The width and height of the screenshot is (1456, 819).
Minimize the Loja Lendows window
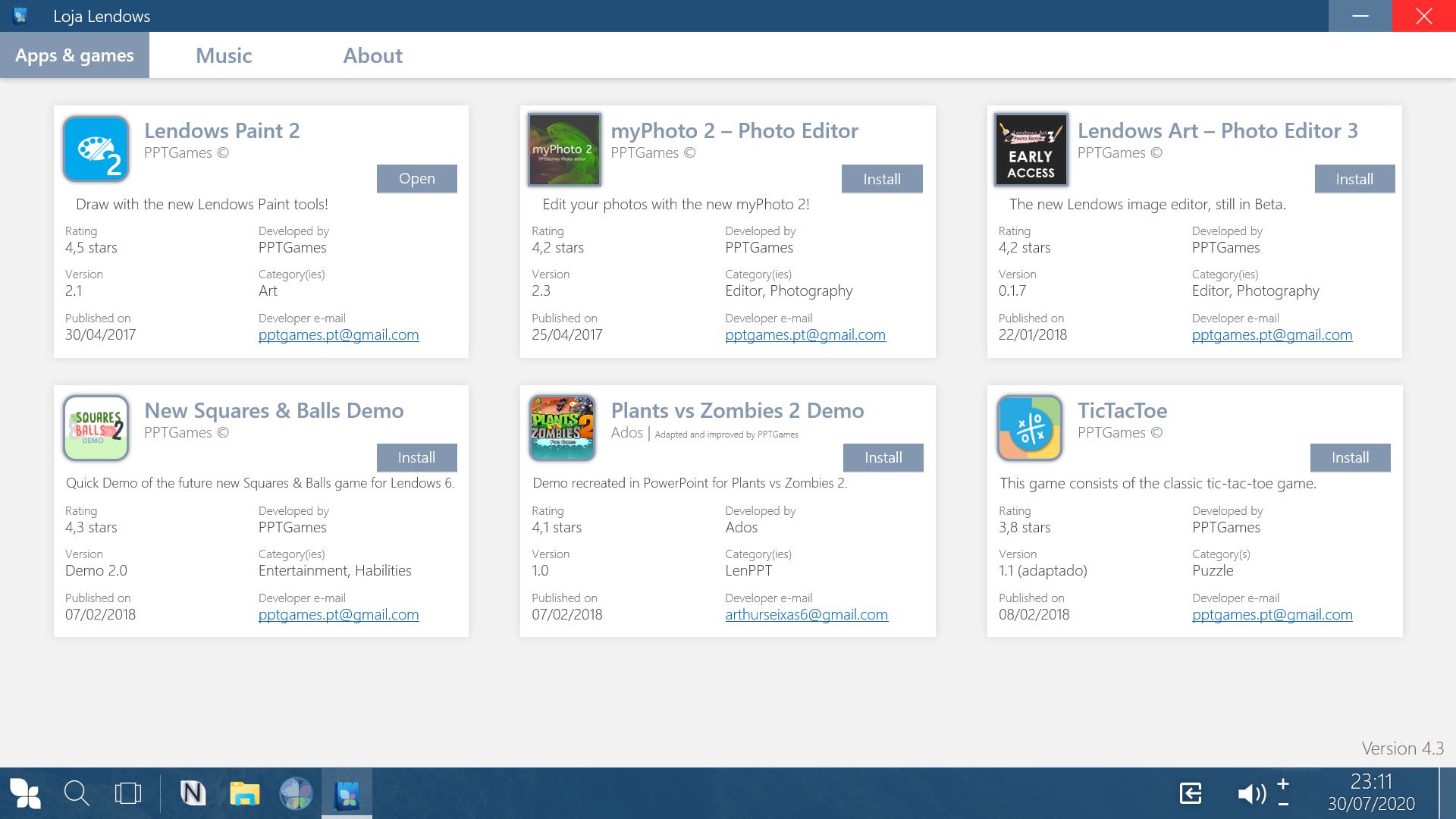click(x=1360, y=16)
